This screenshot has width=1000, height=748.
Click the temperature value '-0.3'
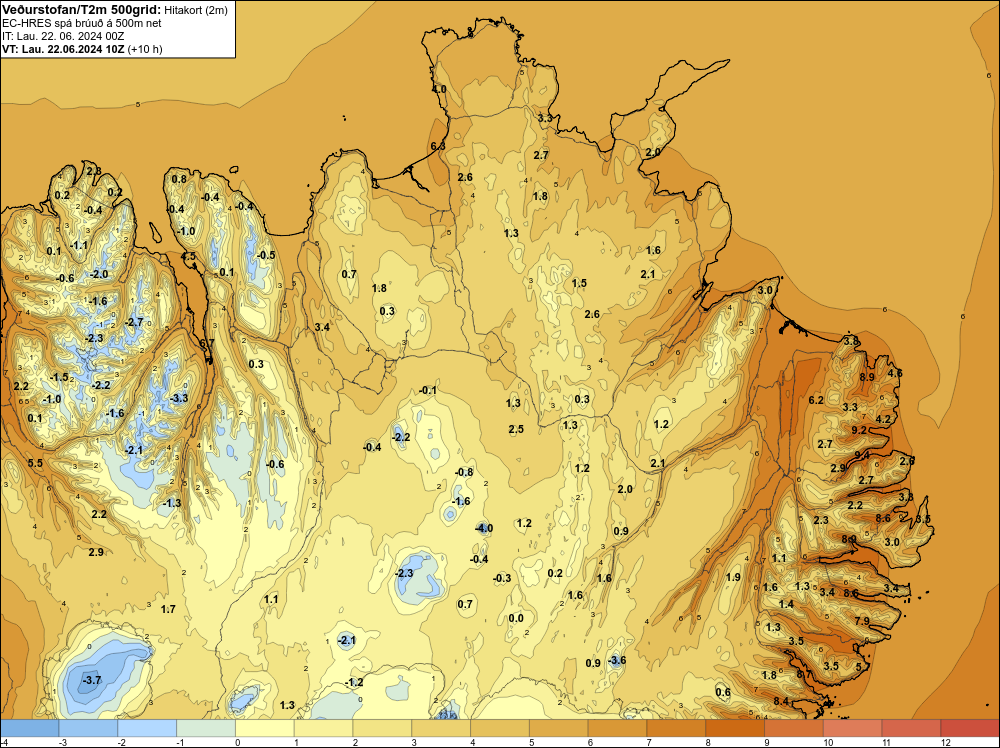pyautogui.click(x=503, y=578)
